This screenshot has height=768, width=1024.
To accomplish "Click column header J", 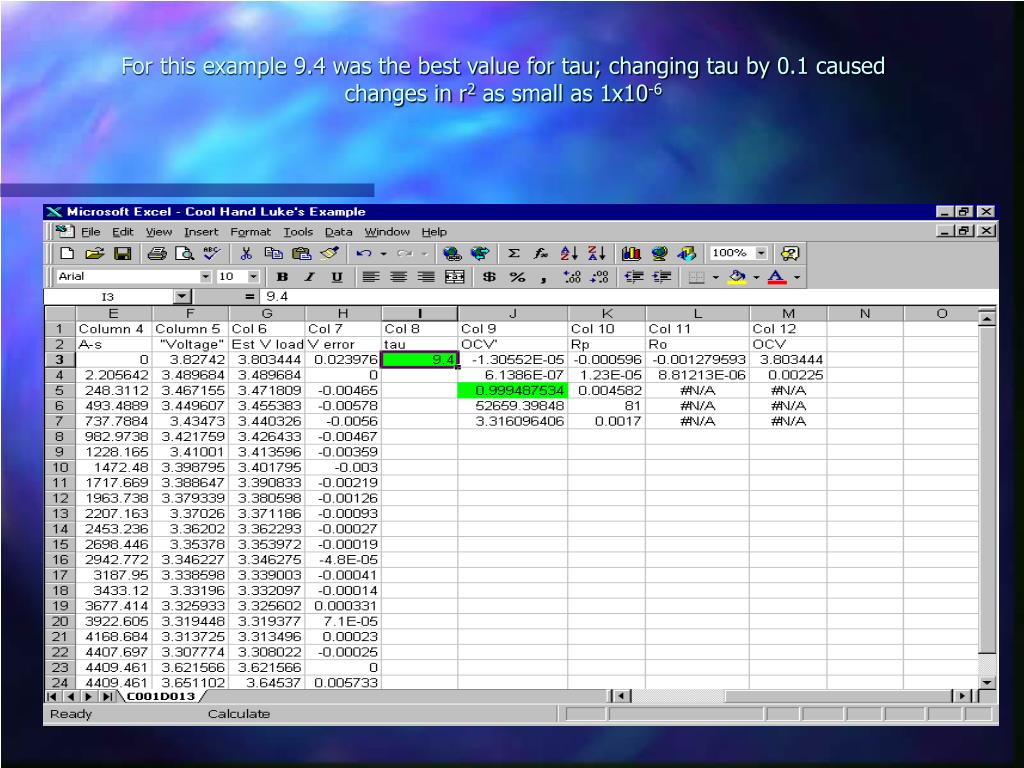I will 513,314.
